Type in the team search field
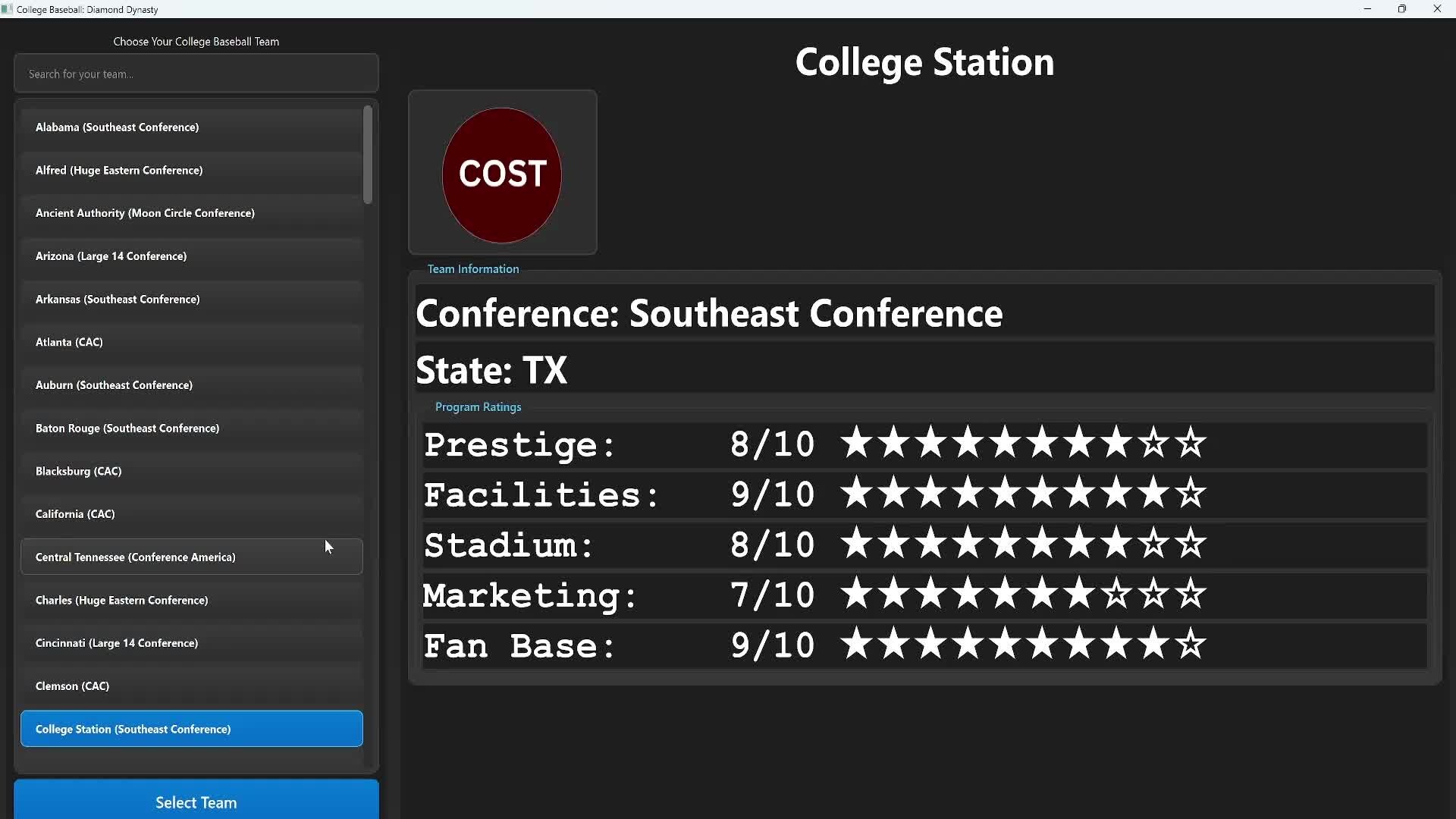 click(x=196, y=74)
